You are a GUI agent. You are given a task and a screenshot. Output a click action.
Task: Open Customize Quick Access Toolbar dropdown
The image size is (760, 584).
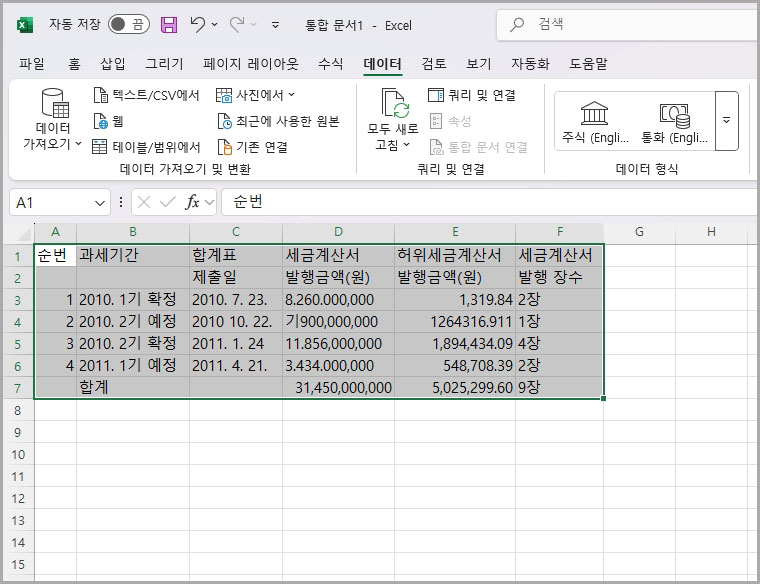(275, 24)
